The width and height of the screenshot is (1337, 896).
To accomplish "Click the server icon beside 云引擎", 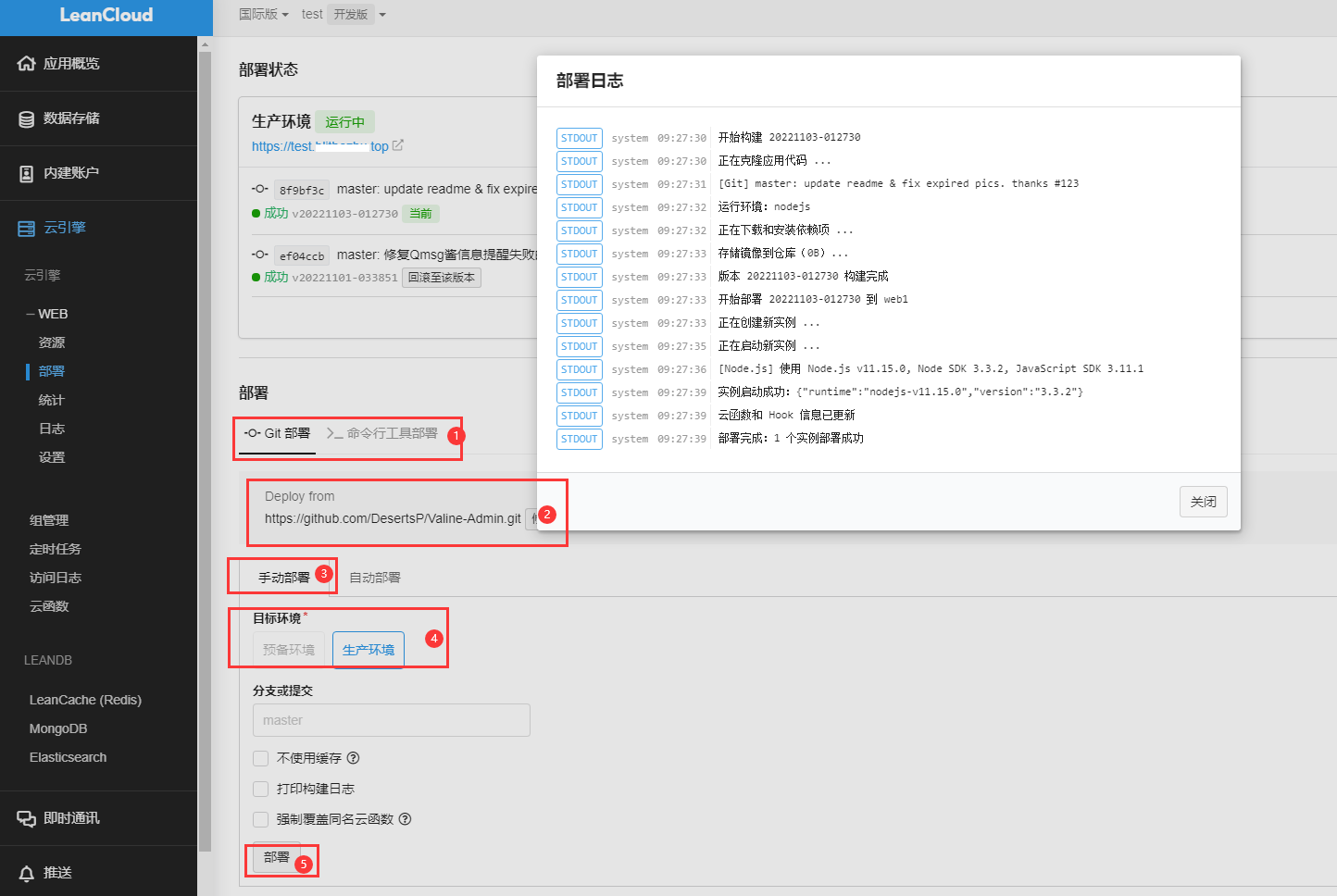I will point(26,229).
